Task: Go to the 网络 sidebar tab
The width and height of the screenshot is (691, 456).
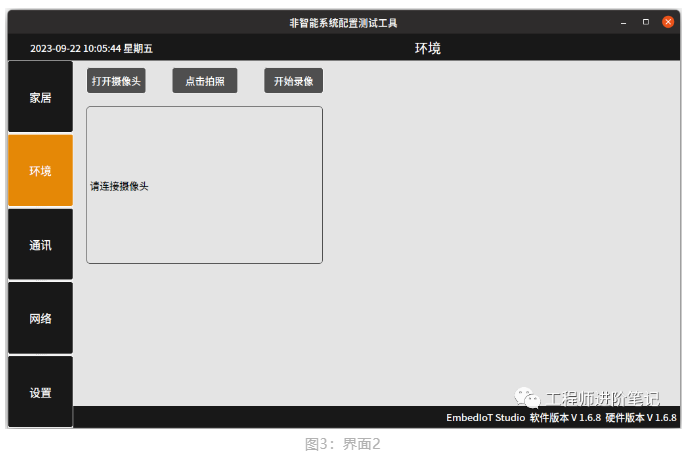Action: pyautogui.click(x=41, y=318)
